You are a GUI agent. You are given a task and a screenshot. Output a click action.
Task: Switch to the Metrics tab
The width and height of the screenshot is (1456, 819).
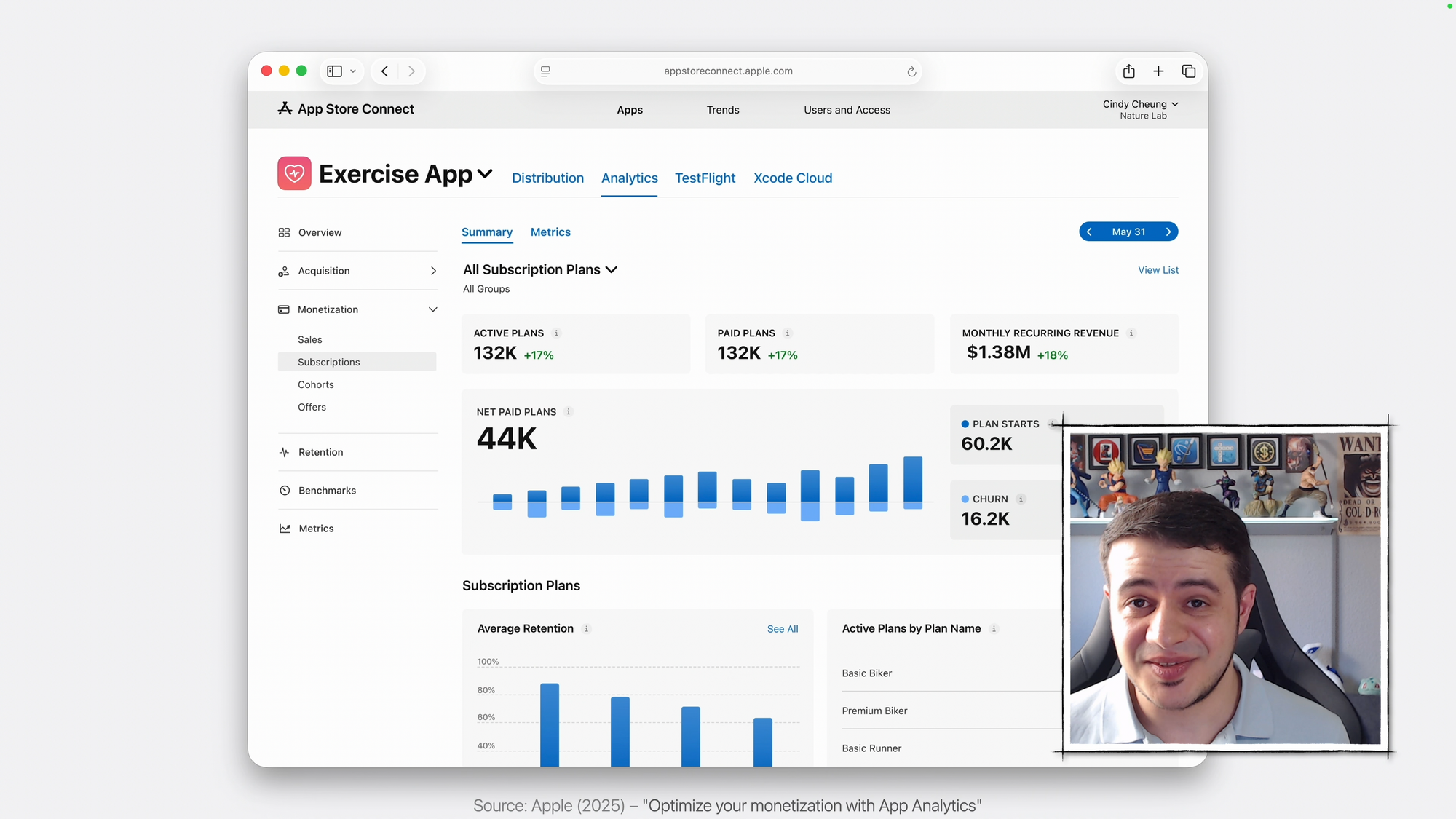(550, 232)
